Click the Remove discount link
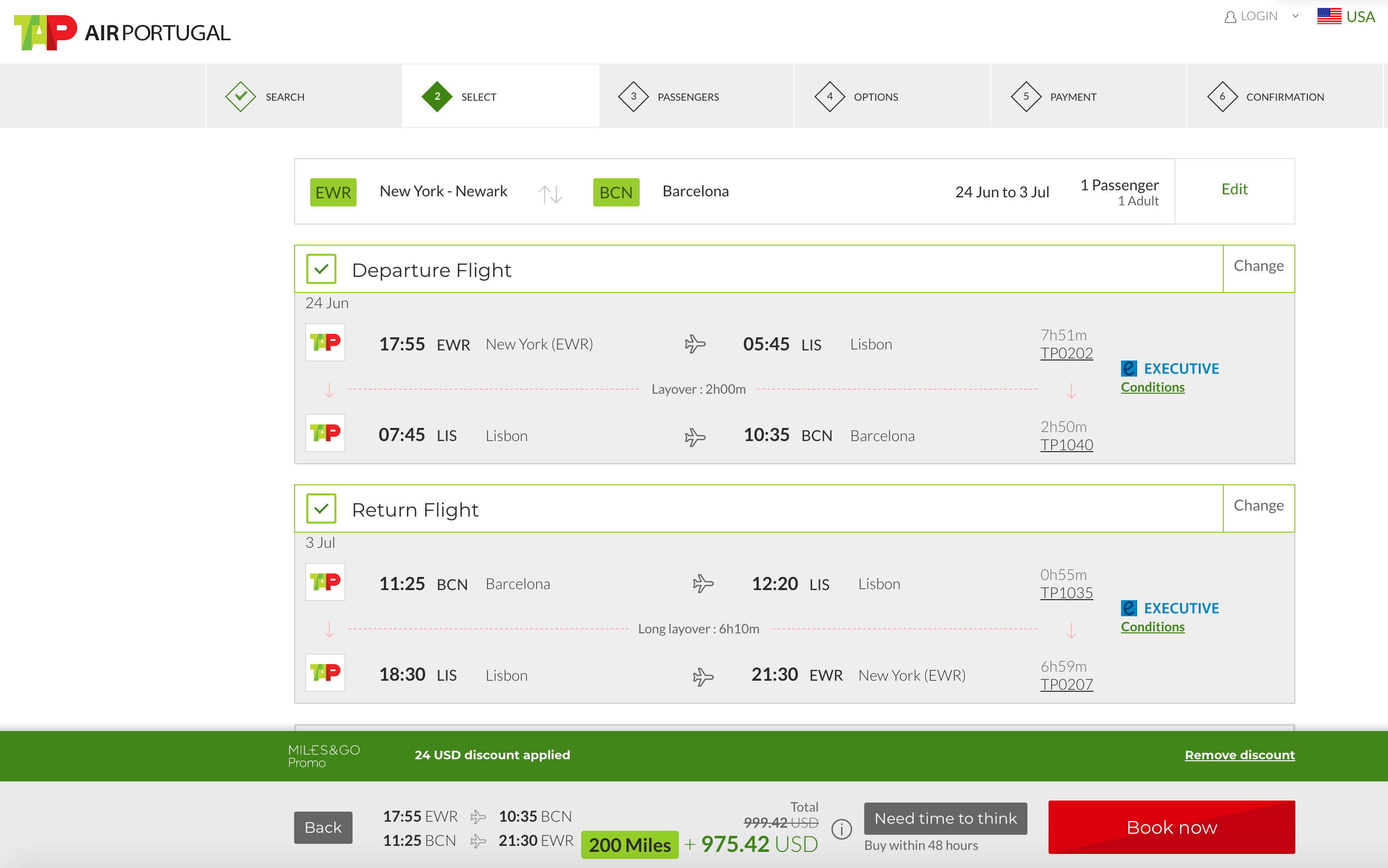1388x868 pixels. pos(1239,755)
